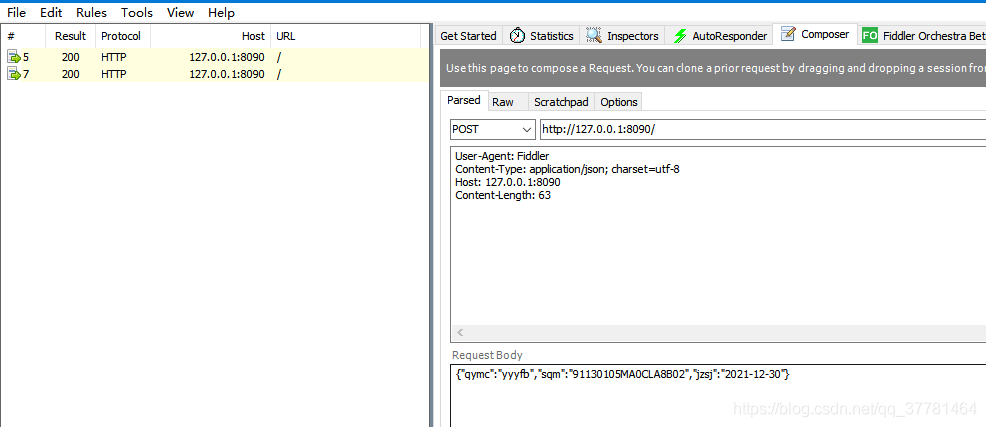Switch to the AutoResponder tab
The height and width of the screenshot is (427, 986).
coord(721,36)
